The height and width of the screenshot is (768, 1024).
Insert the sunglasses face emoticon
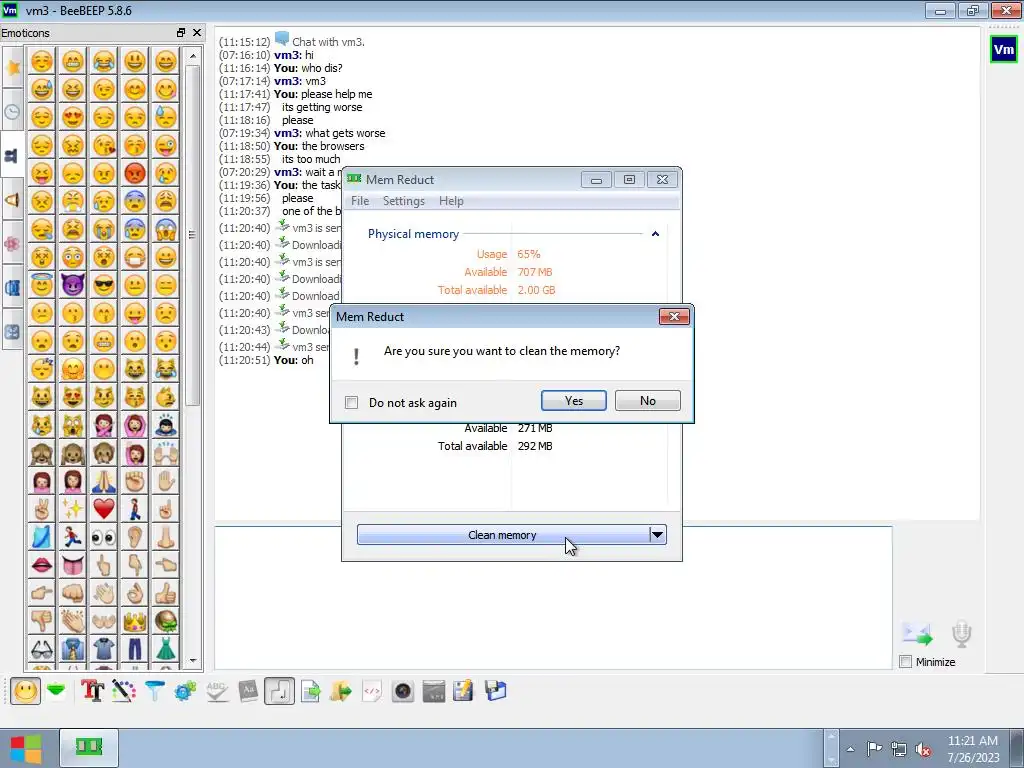[104, 285]
